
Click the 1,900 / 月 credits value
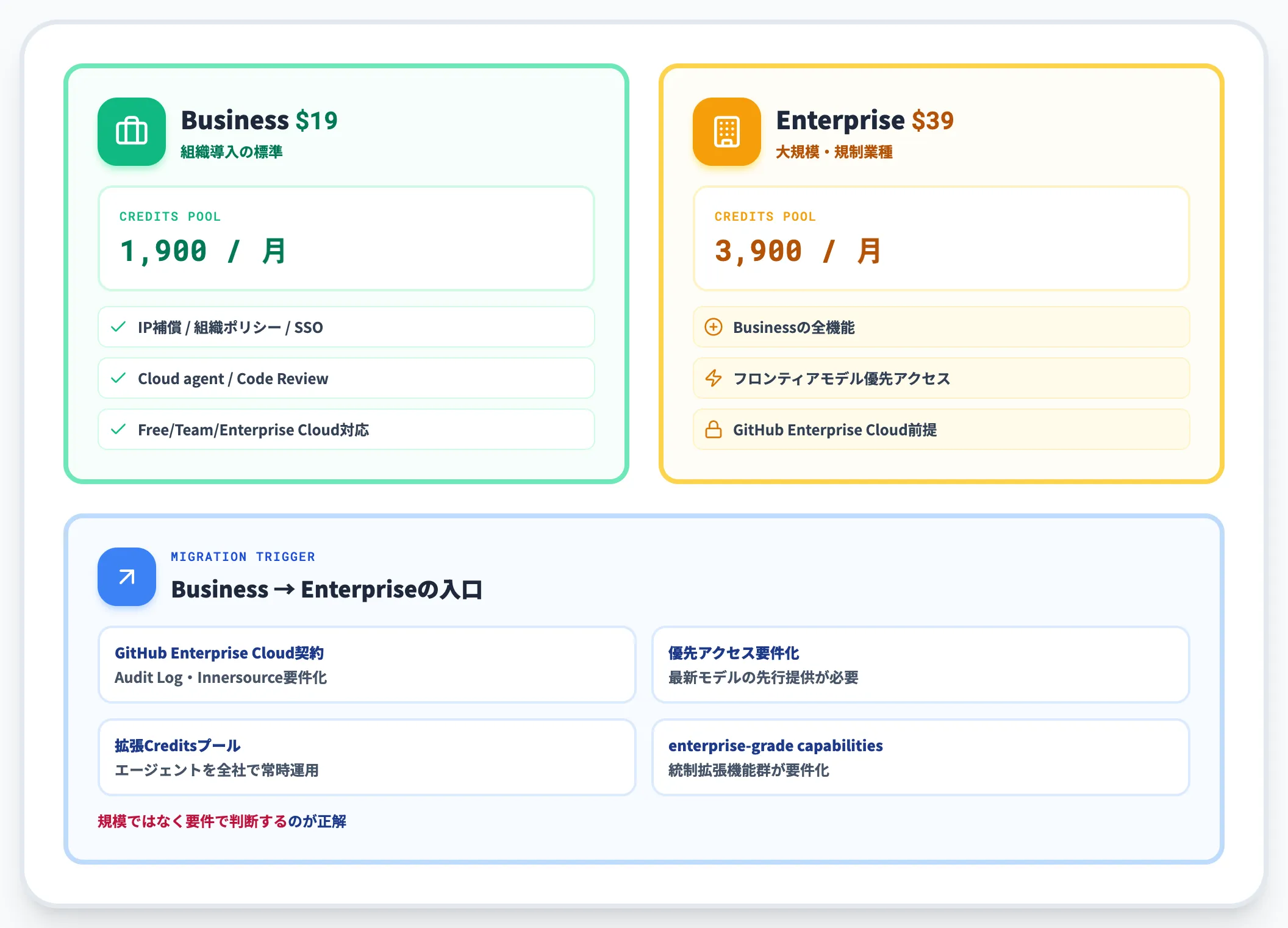pos(203,251)
